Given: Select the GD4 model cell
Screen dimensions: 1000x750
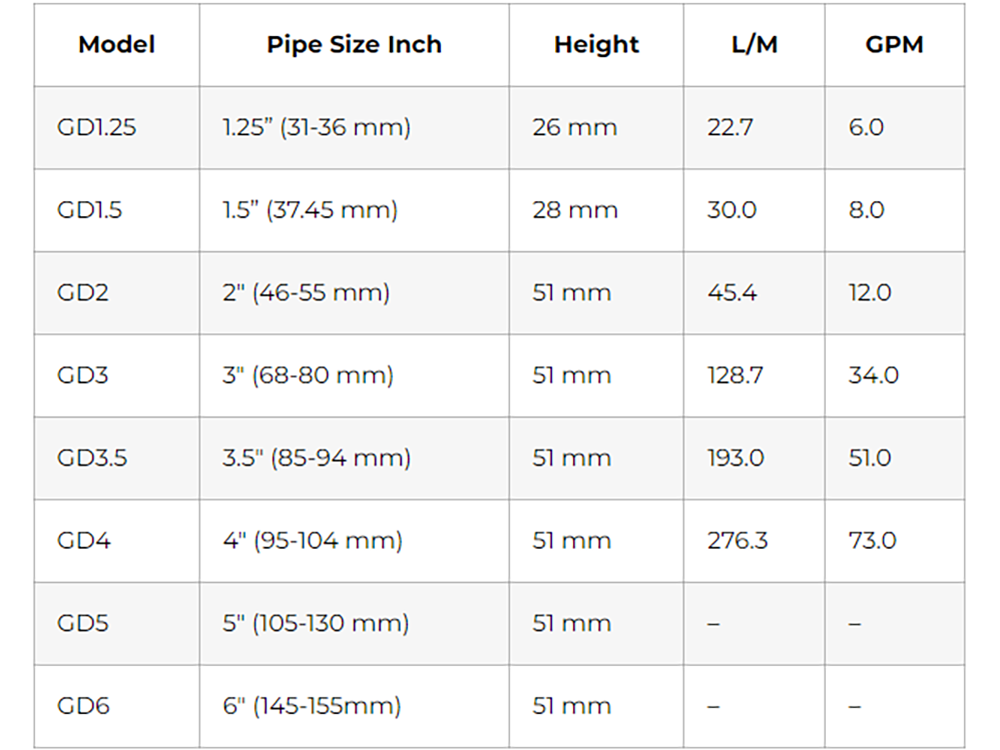Looking at the screenshot, I should click(84, 541).
